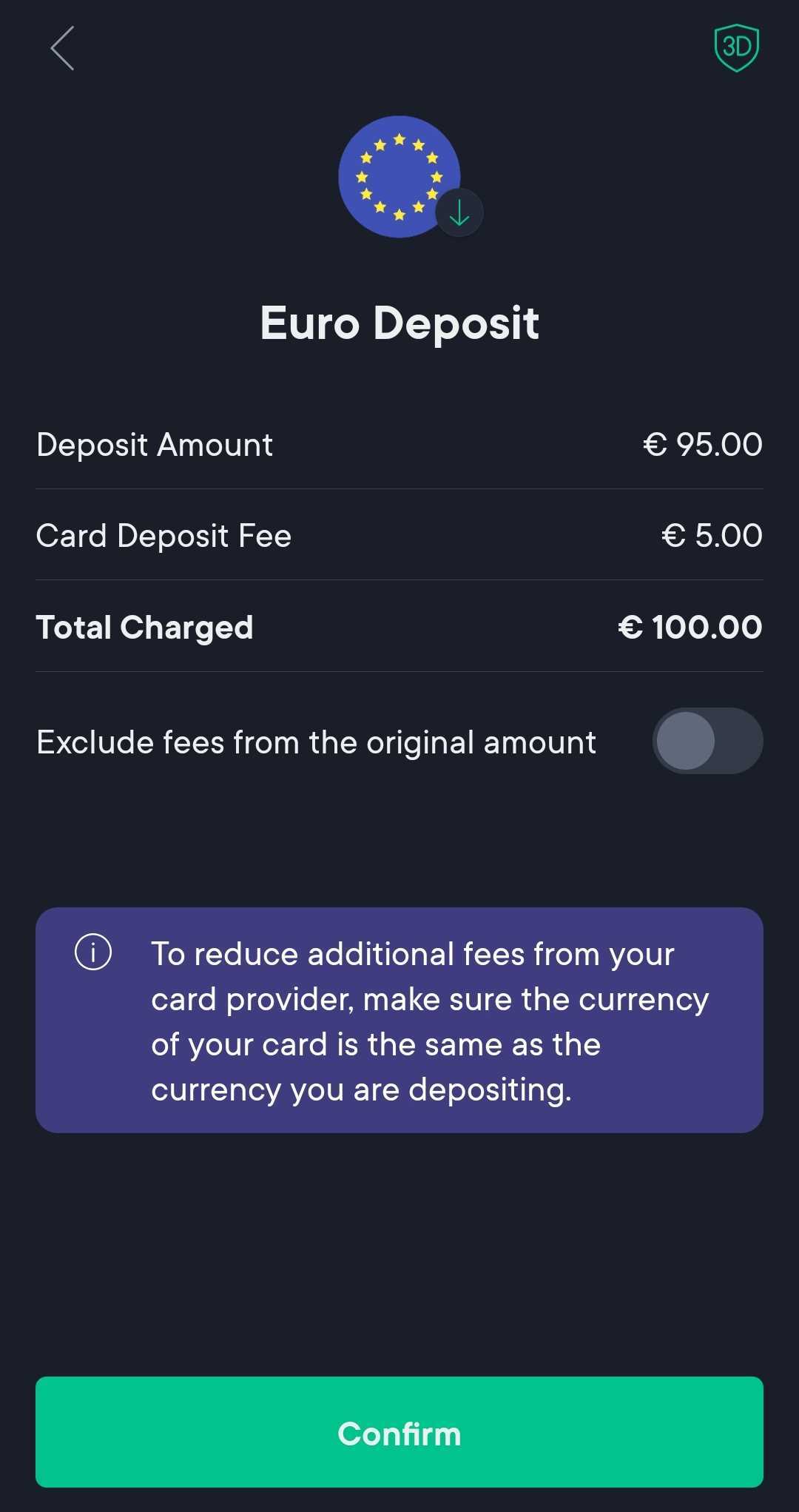This screenshot has width=799, height=1512.
Task: Tap the green down-arrow deposit badge
Action: 459,213
